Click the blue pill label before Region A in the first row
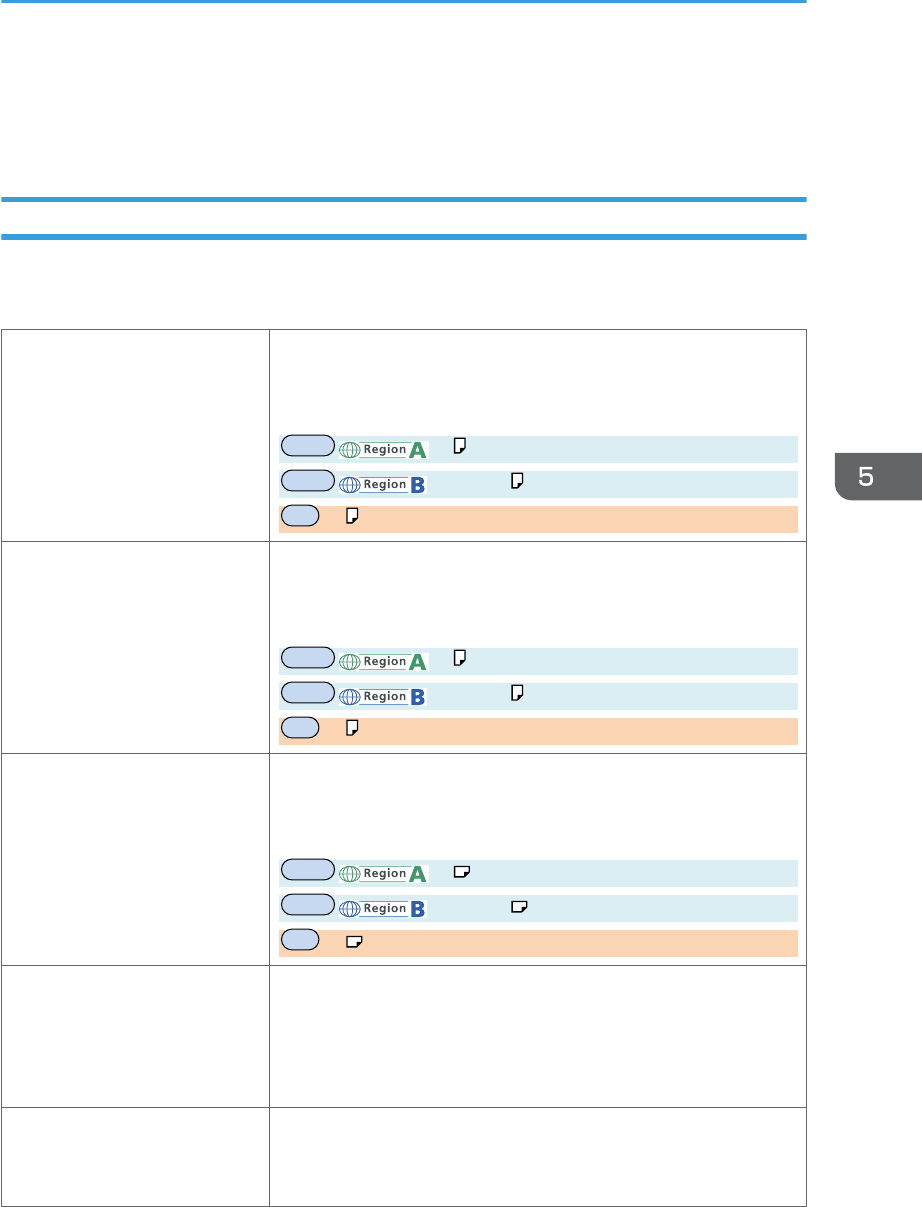Viewport: 922px width, 1207px height. [x=307, y=448]
